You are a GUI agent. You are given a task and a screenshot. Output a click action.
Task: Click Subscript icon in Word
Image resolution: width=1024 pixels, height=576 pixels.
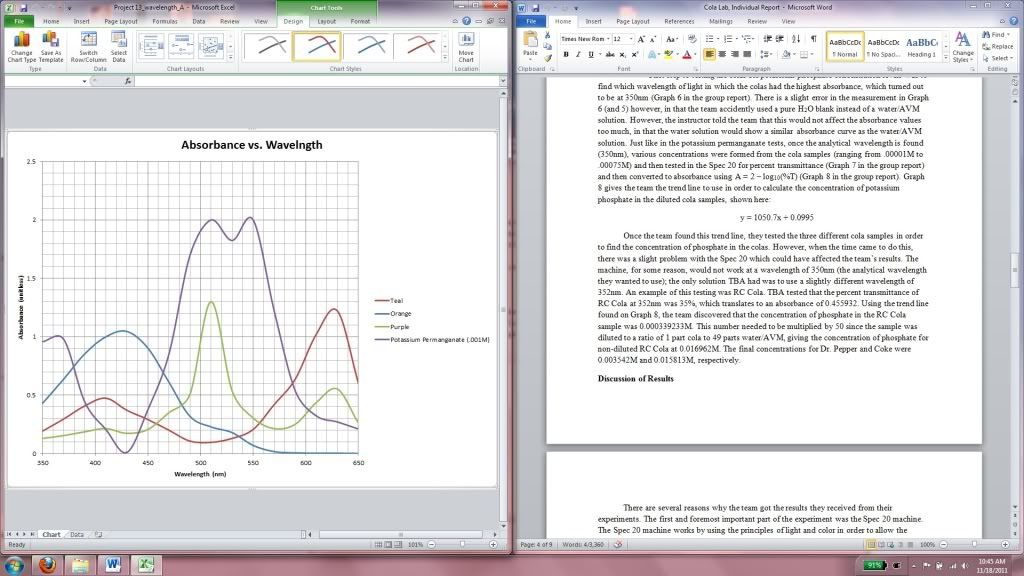point(622,54)
